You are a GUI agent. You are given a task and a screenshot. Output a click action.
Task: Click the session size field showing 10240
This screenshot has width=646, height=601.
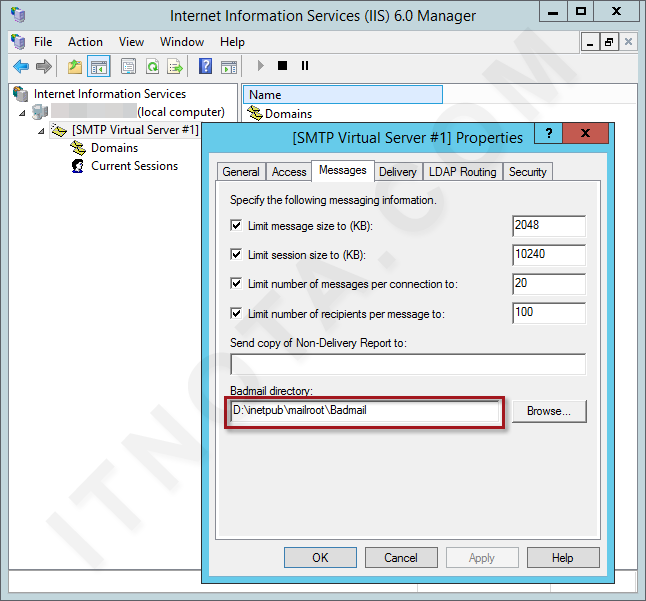tap(549, 255)
